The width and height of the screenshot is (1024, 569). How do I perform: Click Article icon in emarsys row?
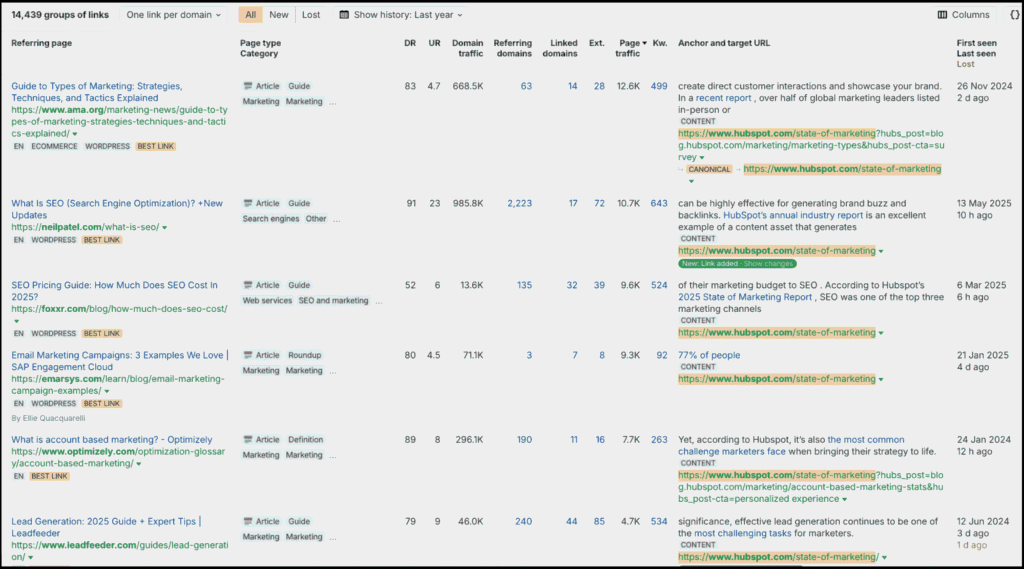(x=248, y=355)
